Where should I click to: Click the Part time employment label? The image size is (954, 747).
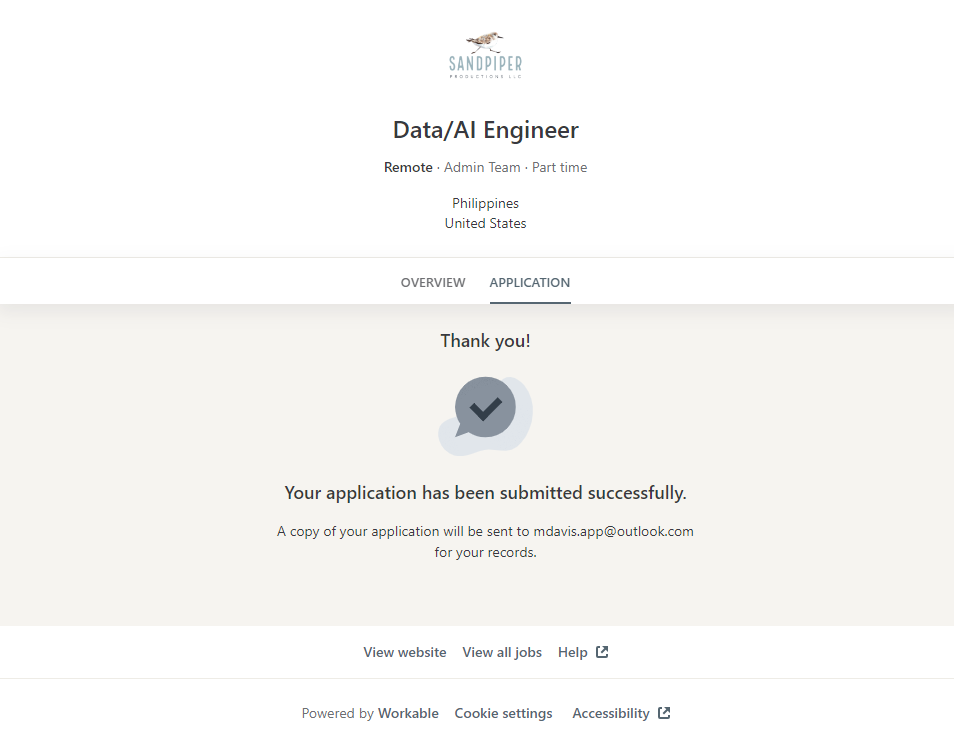[x=559, y=167]
